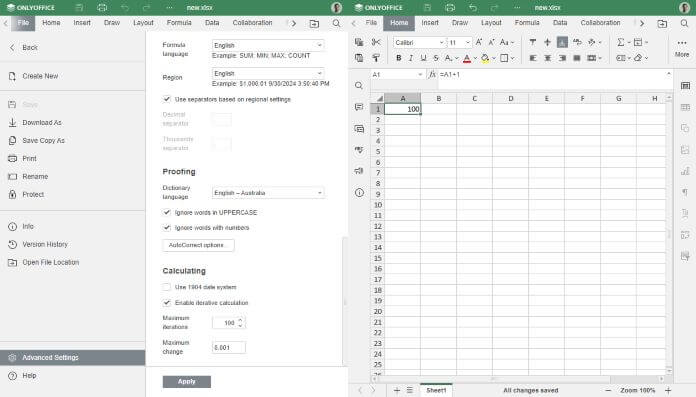Enable Use 1904 date system
The width and height of the screenshot is (696, 397).
coord(167,287)
